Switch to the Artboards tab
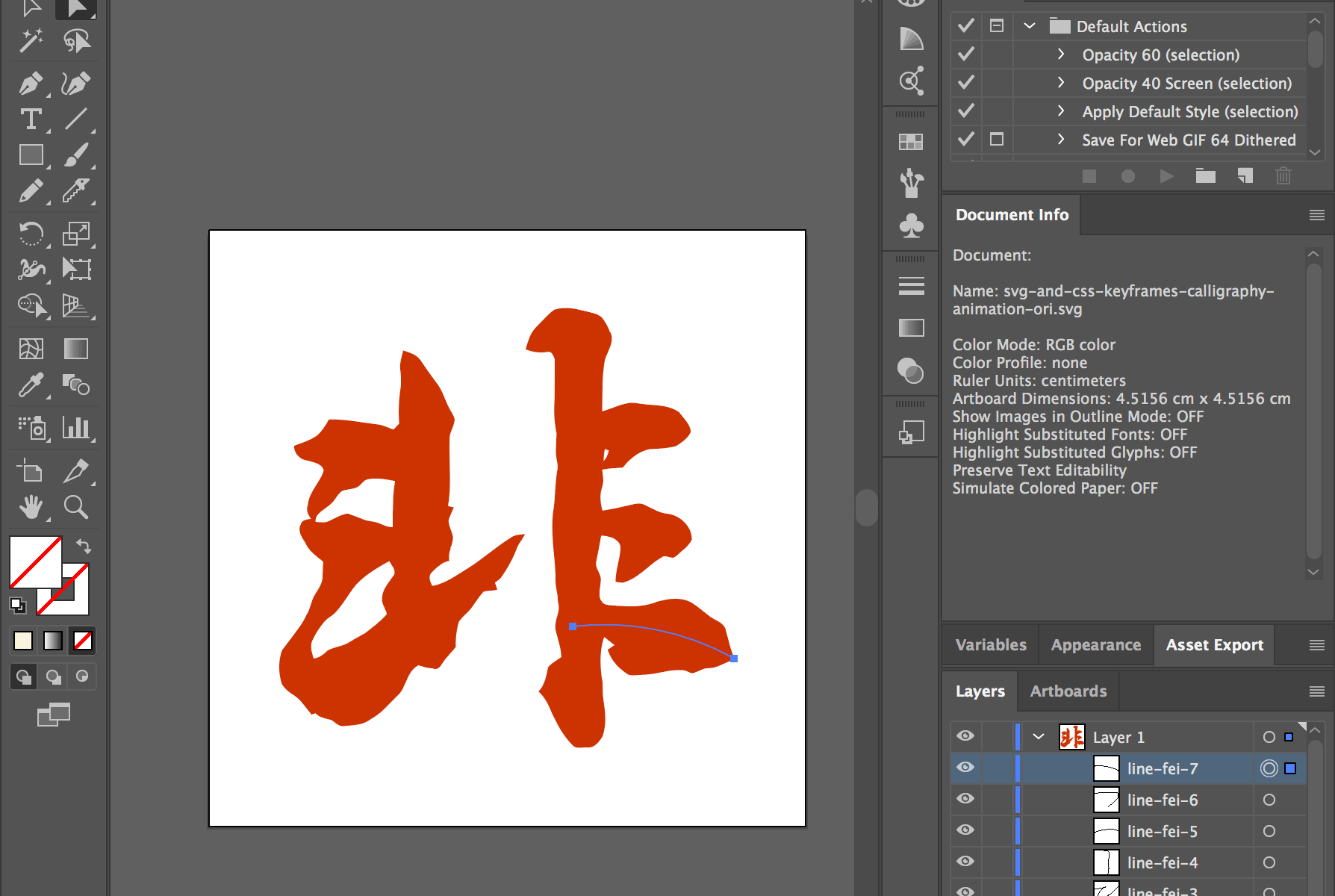The image size is (1335, 896). pyautogui.click(x=1068, y=691)
